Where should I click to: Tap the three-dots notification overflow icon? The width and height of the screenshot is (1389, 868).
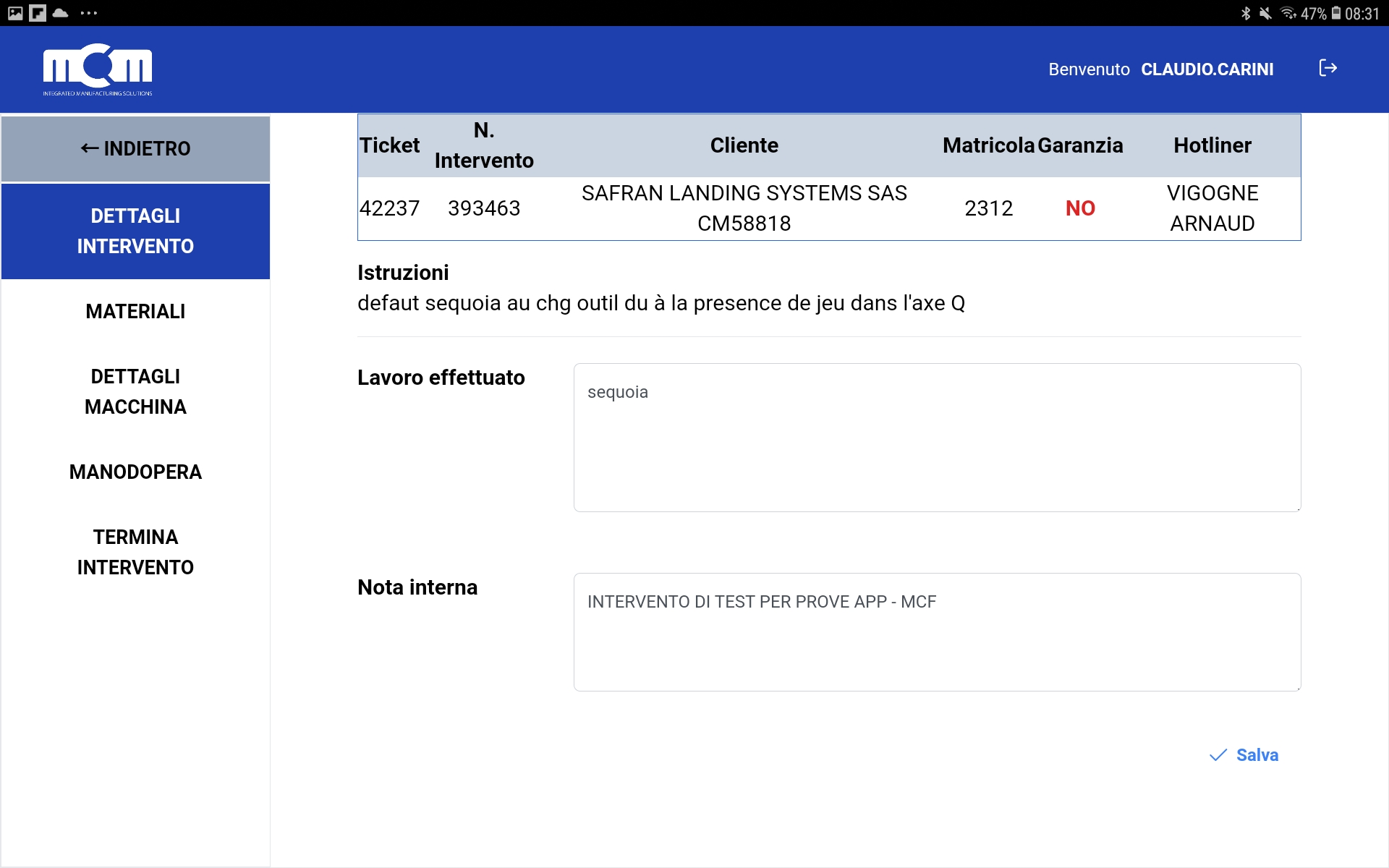tap(89, 13)
